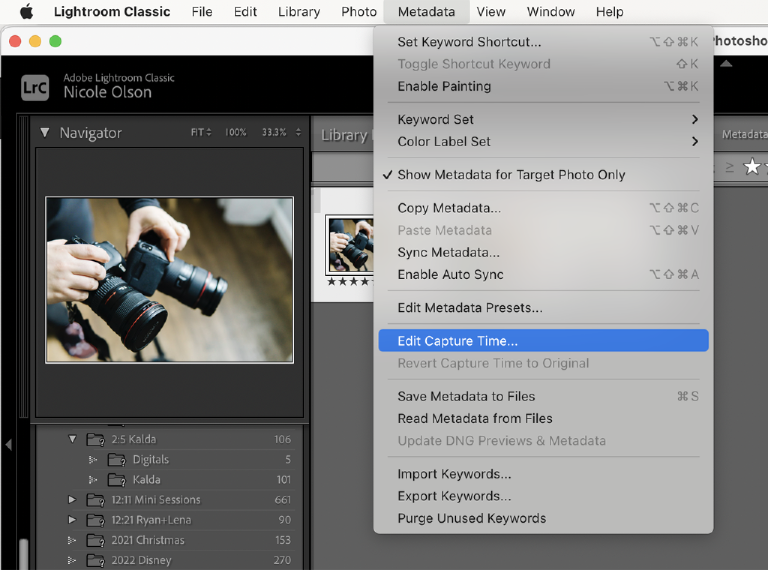Choose Edit Capture Time menu item
768x570 pixels.
(x=457, y=341)
